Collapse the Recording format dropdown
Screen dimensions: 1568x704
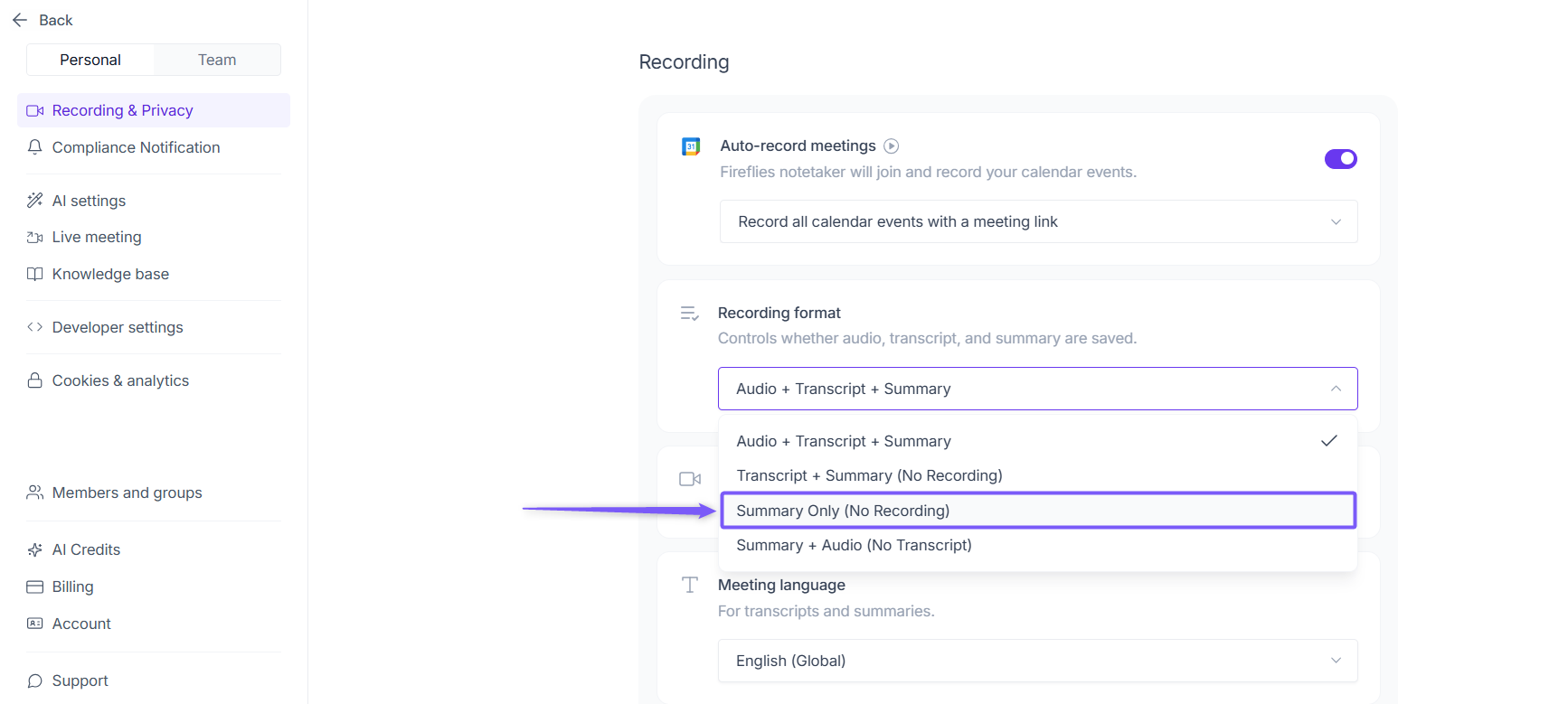(x=1037, y=389)
